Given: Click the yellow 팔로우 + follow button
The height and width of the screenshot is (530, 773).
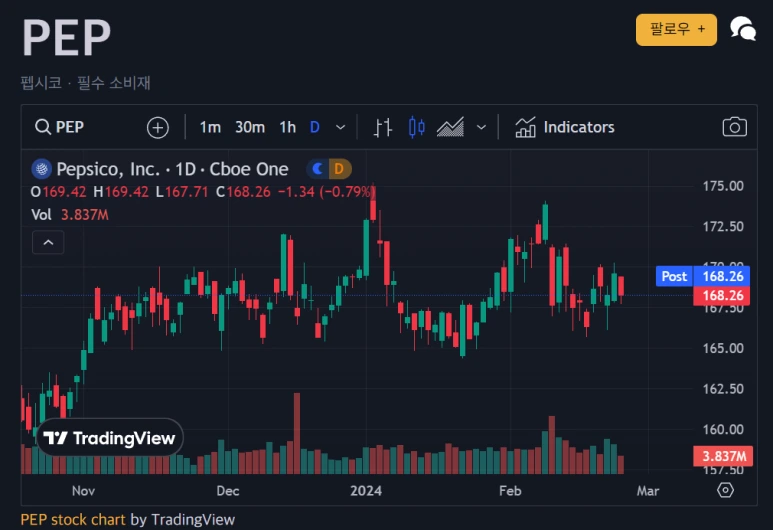Looking at the screenshot, I should pos(676,30).
